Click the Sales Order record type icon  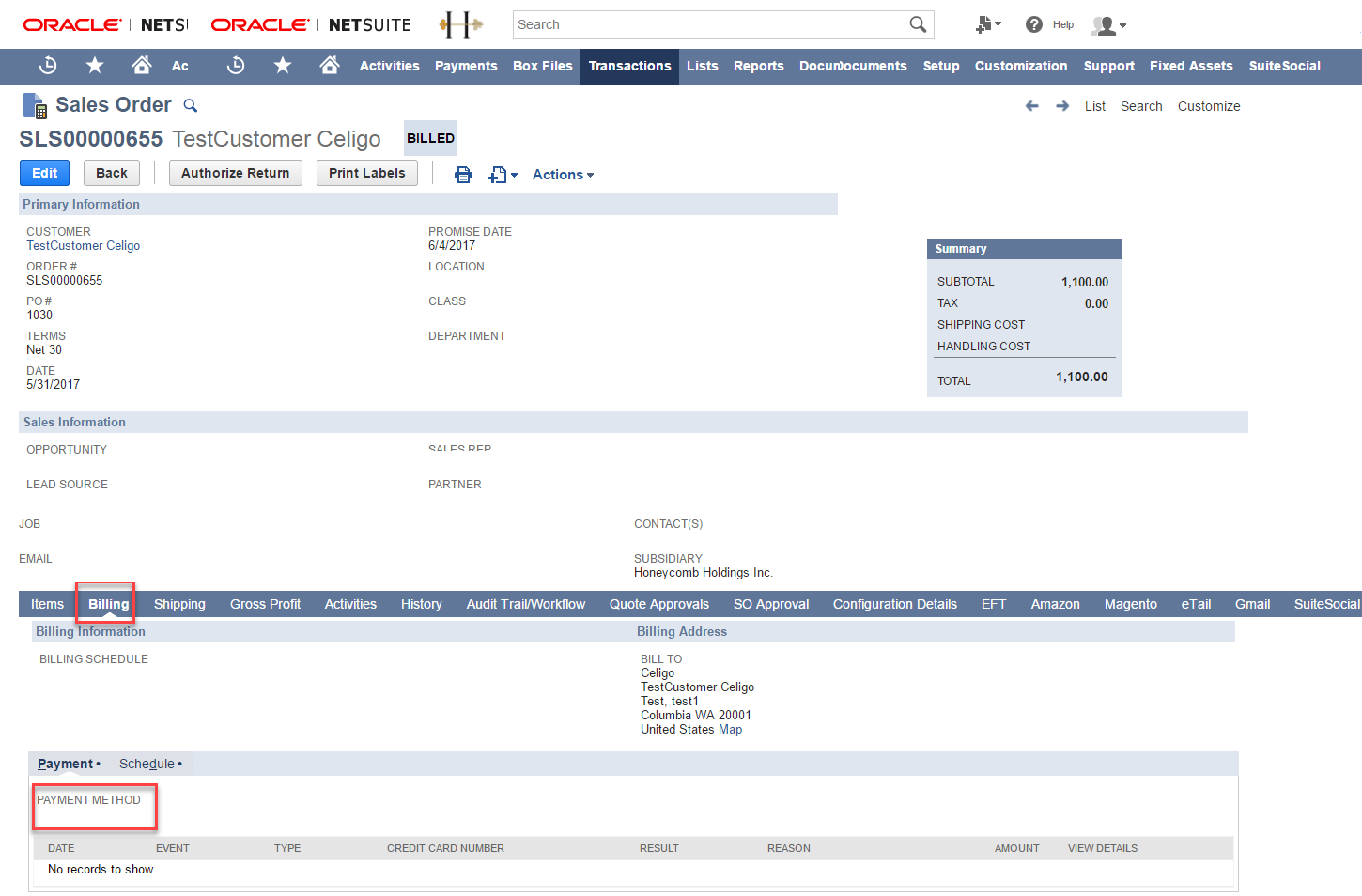(35, 105)
